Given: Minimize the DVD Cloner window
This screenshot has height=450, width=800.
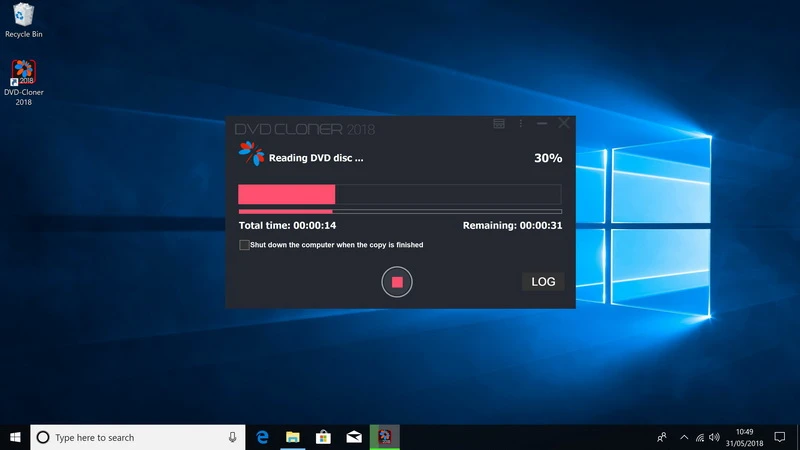Looking at the screenshot, I should point(542,123).
